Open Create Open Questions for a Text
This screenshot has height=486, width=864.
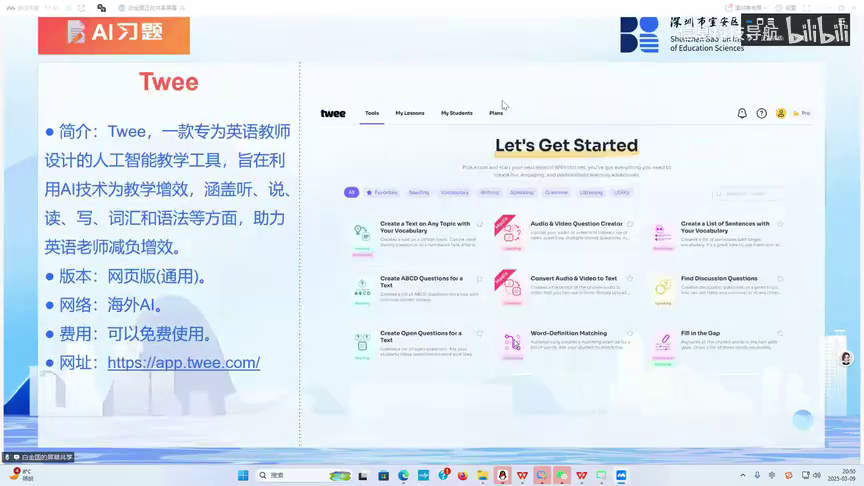(420, 336)
